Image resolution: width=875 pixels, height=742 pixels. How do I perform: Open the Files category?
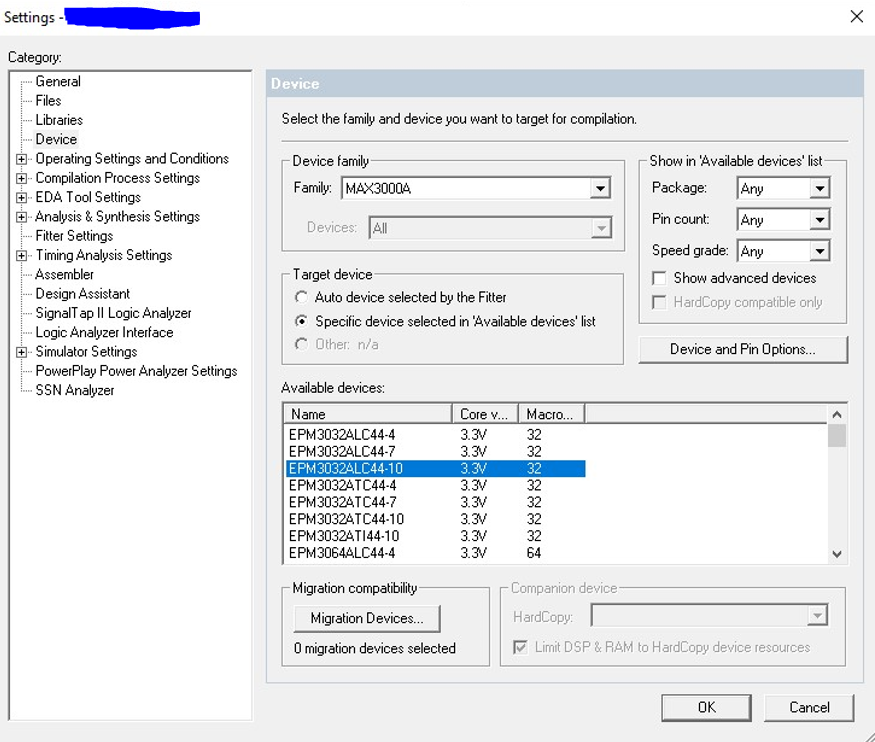[48, 101]
